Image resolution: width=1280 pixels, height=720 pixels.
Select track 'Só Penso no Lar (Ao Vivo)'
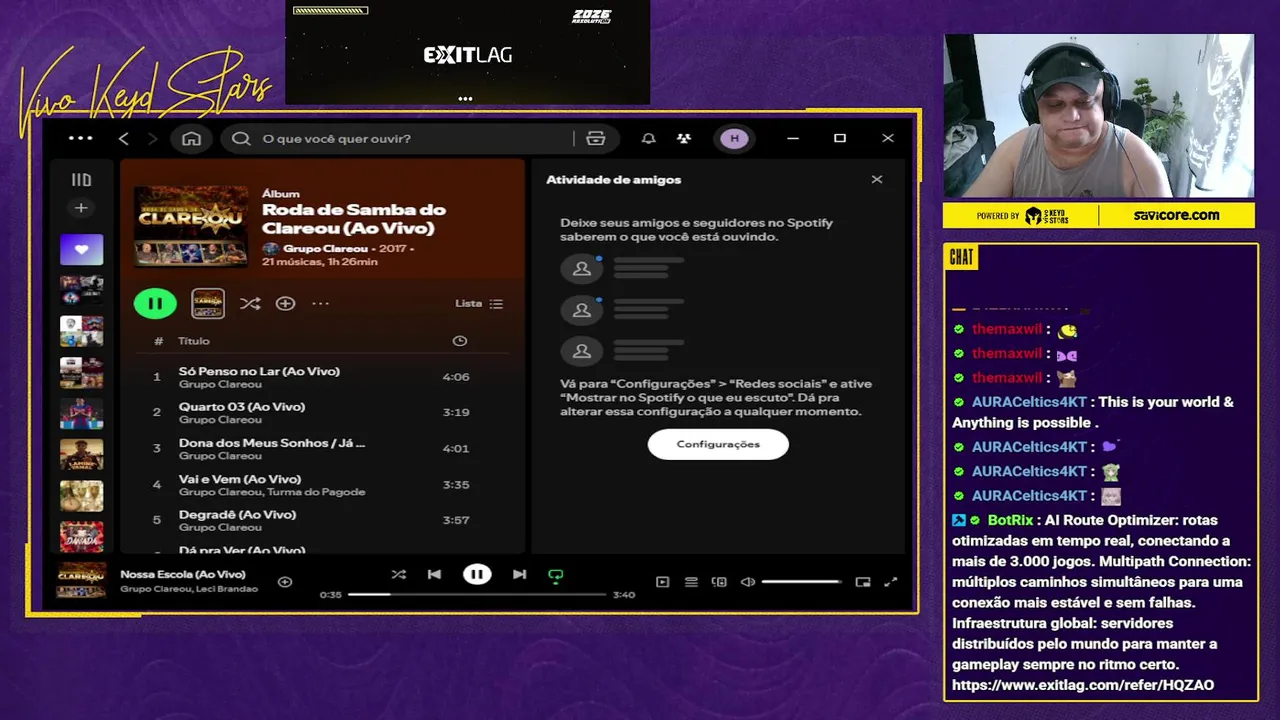pyautogui.click(x=320, y=377)
